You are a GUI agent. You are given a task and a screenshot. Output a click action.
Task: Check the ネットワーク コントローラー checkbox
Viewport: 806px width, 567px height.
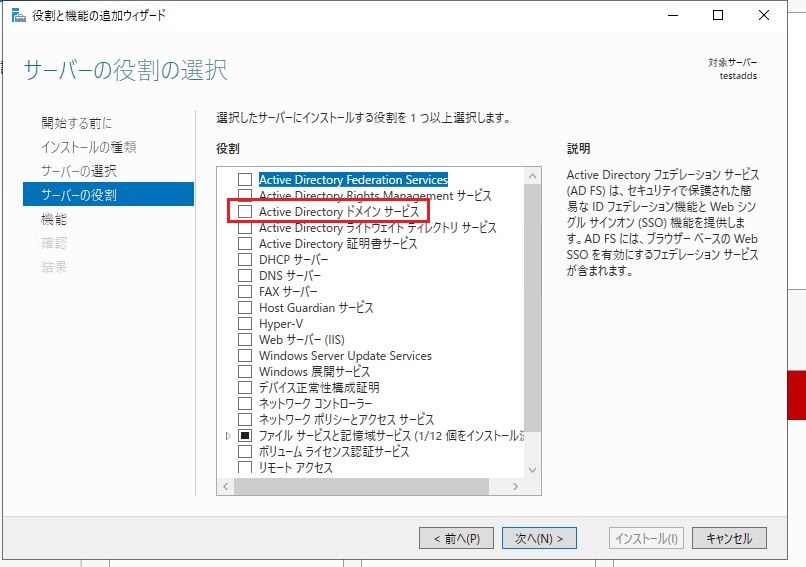click(x=245, y=404)
